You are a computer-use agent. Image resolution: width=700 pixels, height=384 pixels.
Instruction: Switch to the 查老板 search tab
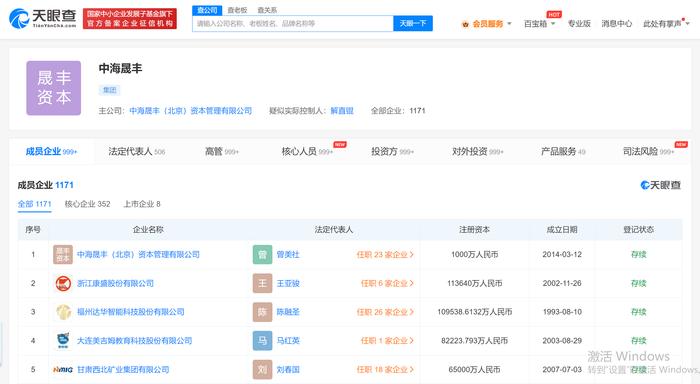pyautogui.click(x=237, y=10)
